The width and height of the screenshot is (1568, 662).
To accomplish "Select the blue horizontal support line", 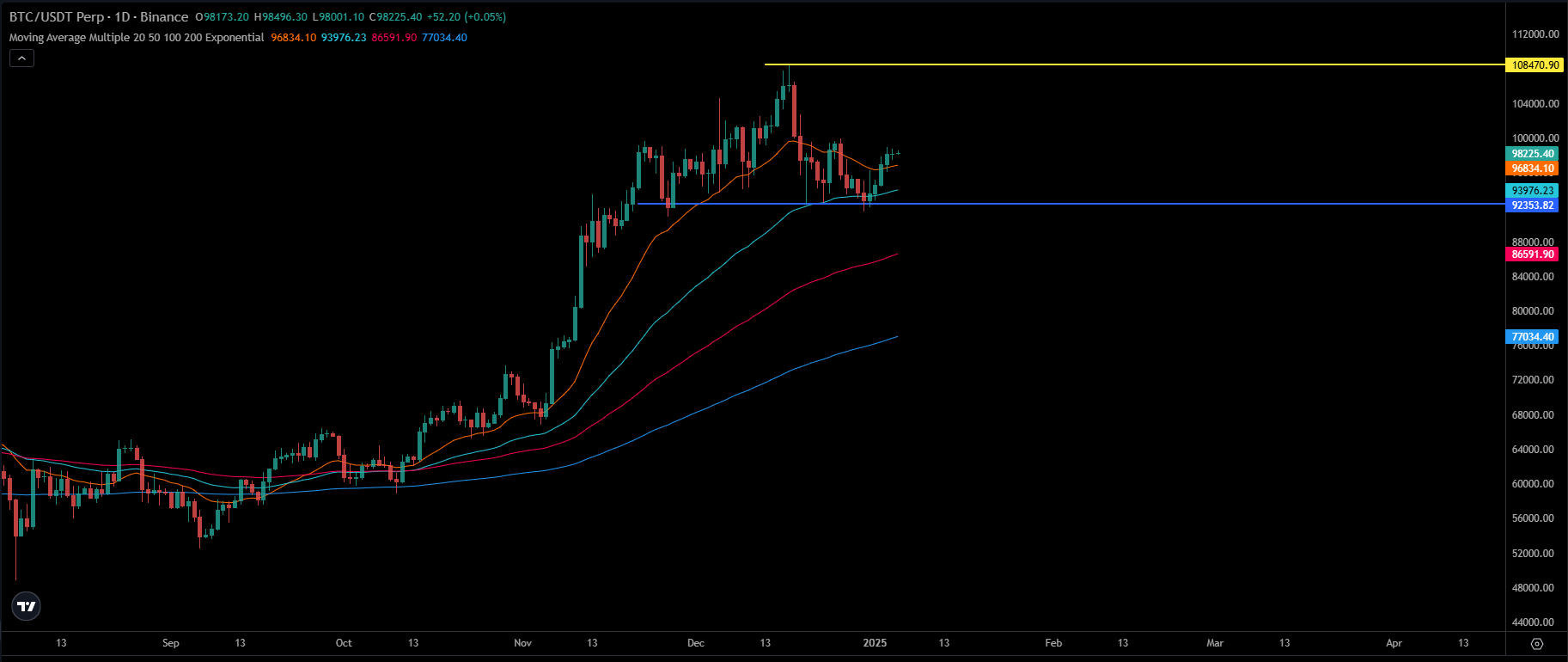I will 1071,204.
